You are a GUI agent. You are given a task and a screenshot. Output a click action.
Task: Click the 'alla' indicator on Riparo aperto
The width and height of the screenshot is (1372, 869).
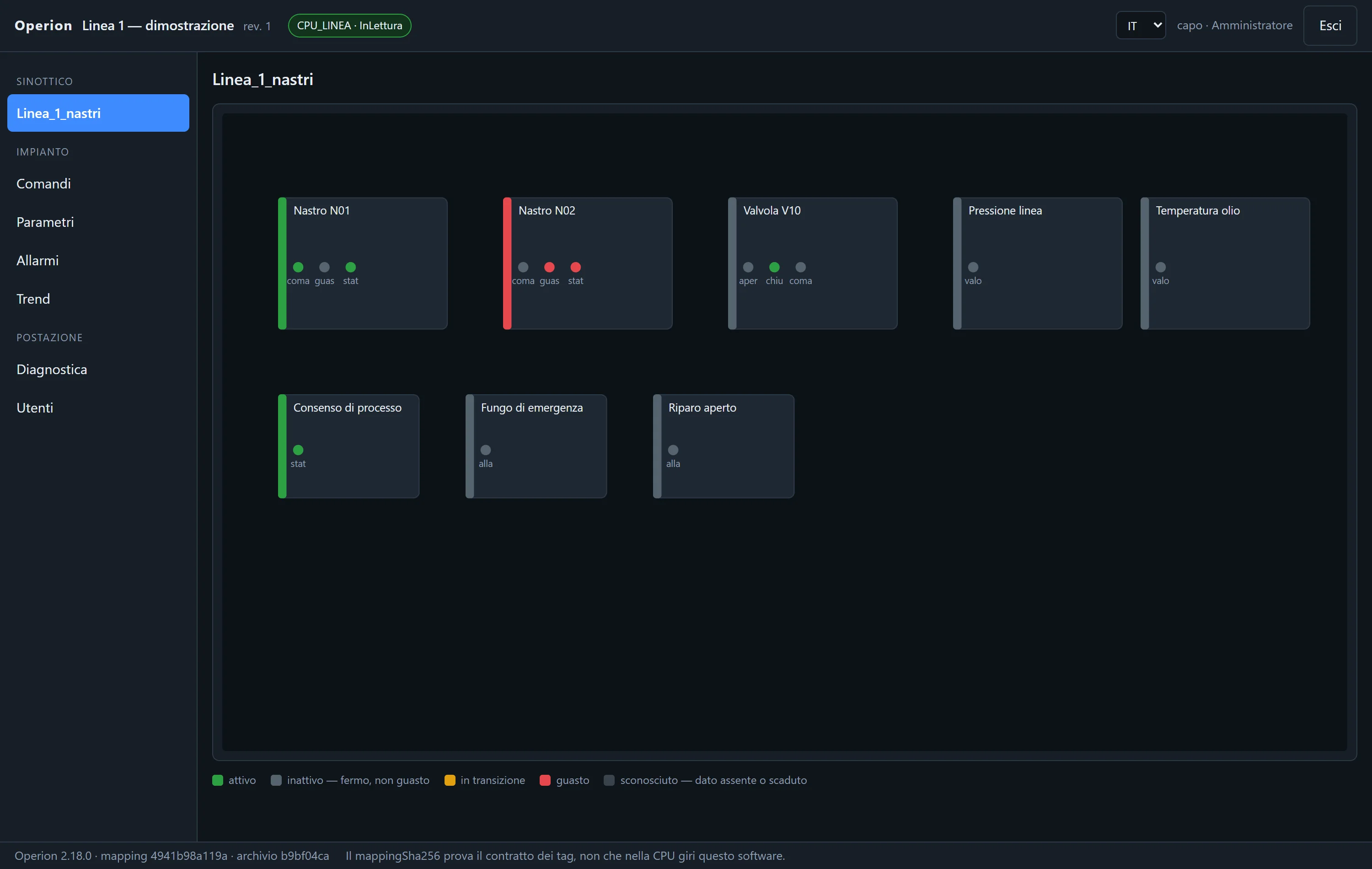tap(673, 450)
